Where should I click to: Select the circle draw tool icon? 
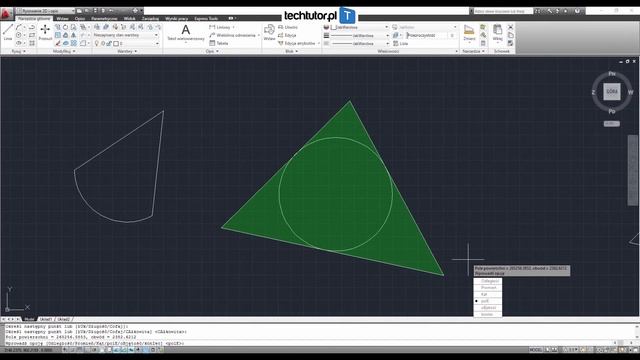click(x=19, y=35)
